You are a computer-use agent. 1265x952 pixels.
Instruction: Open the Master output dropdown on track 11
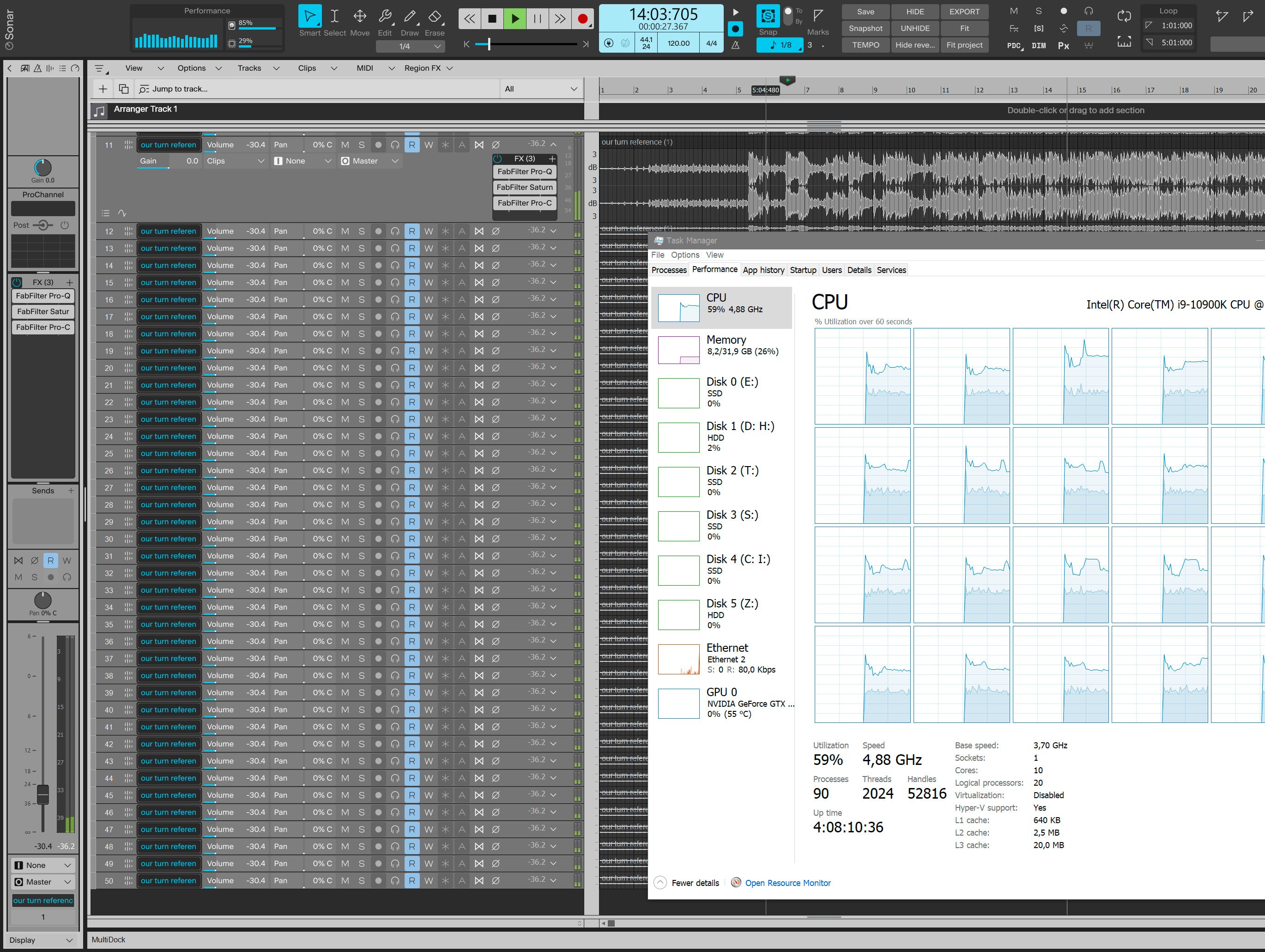click(369, 161)
